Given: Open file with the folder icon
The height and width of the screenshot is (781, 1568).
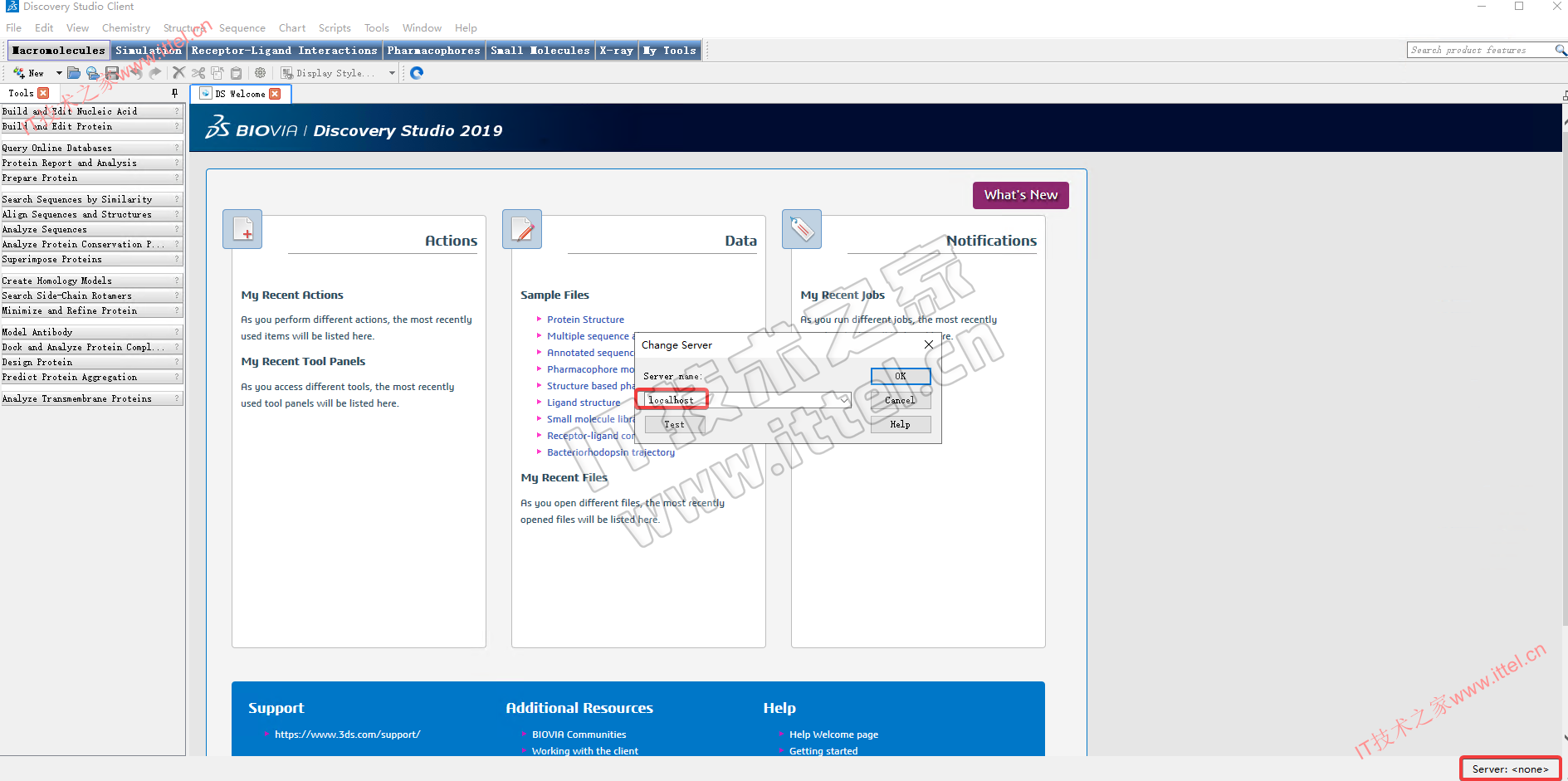Looking at the screenshot, I should pyautogui.click(x=74, y=73).
